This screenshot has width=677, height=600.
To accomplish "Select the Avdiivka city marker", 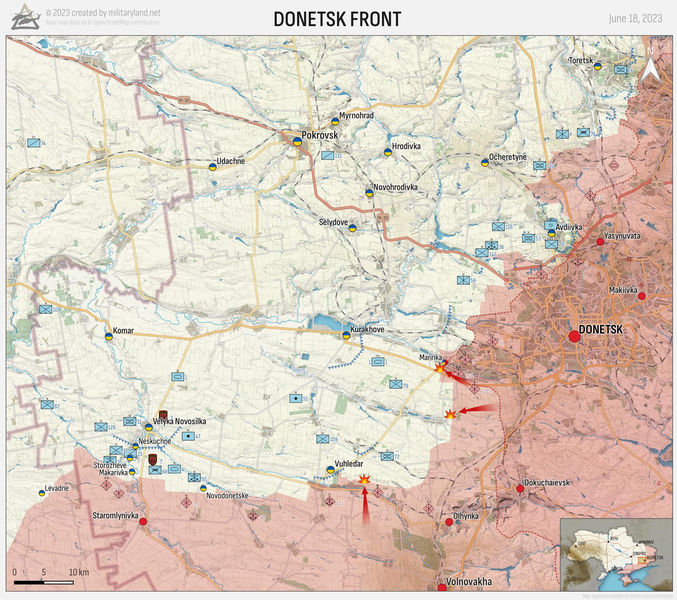I will pos(552,228).
